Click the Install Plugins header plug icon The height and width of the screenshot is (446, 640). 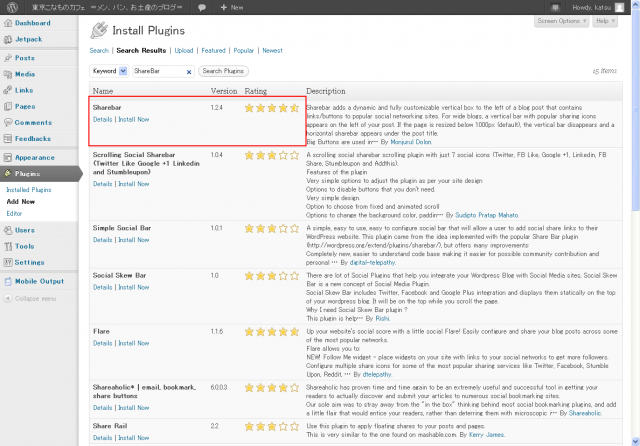[x=99, y=30]
